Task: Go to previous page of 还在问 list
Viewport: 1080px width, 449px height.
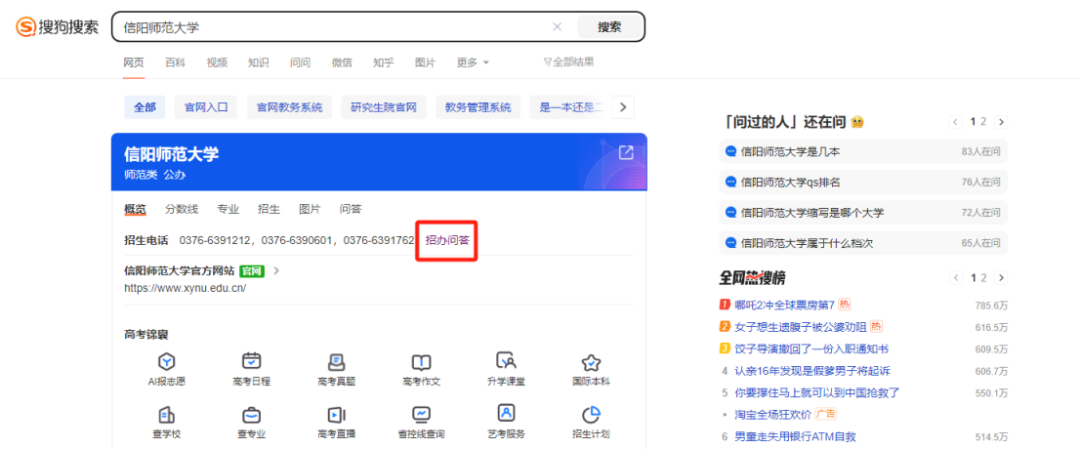Action: [x=956, y=122]
